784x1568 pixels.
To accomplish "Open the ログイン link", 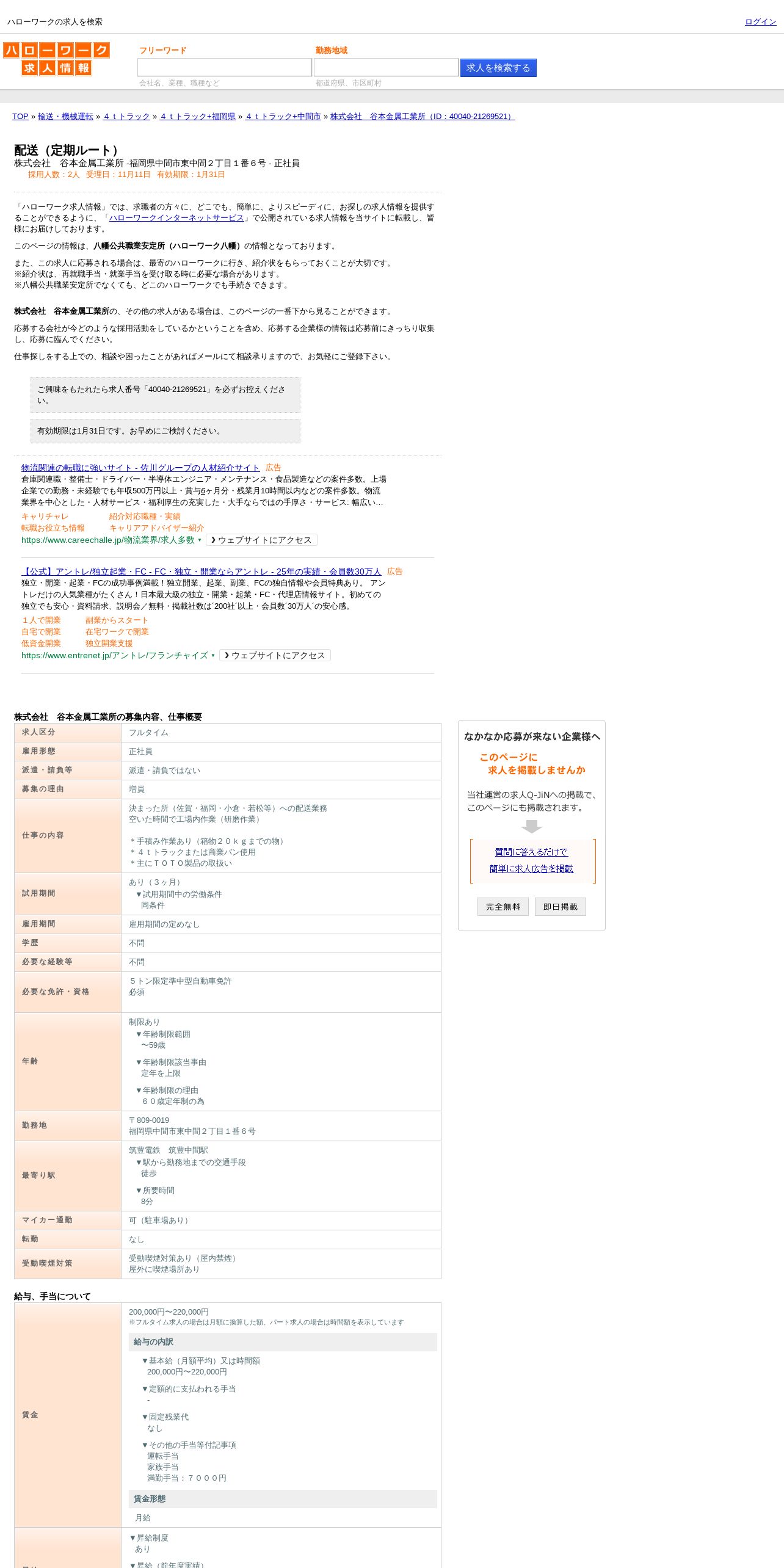I will click(760, 22).
